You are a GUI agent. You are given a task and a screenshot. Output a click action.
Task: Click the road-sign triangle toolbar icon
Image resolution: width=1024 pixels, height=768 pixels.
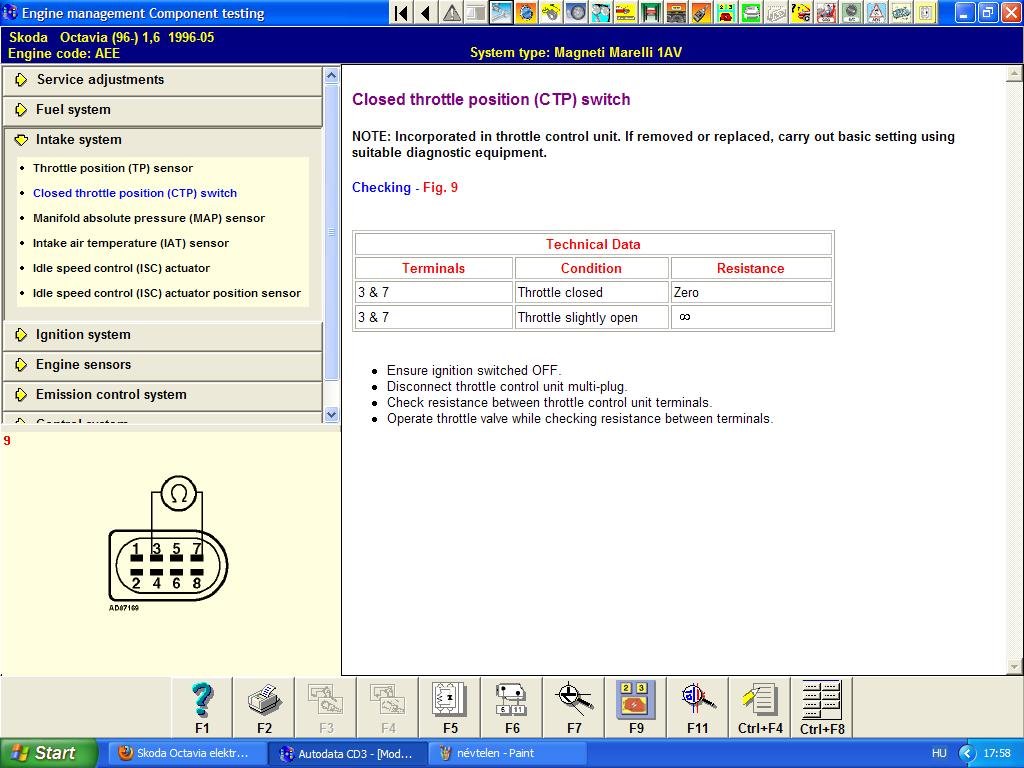point(876,12)
